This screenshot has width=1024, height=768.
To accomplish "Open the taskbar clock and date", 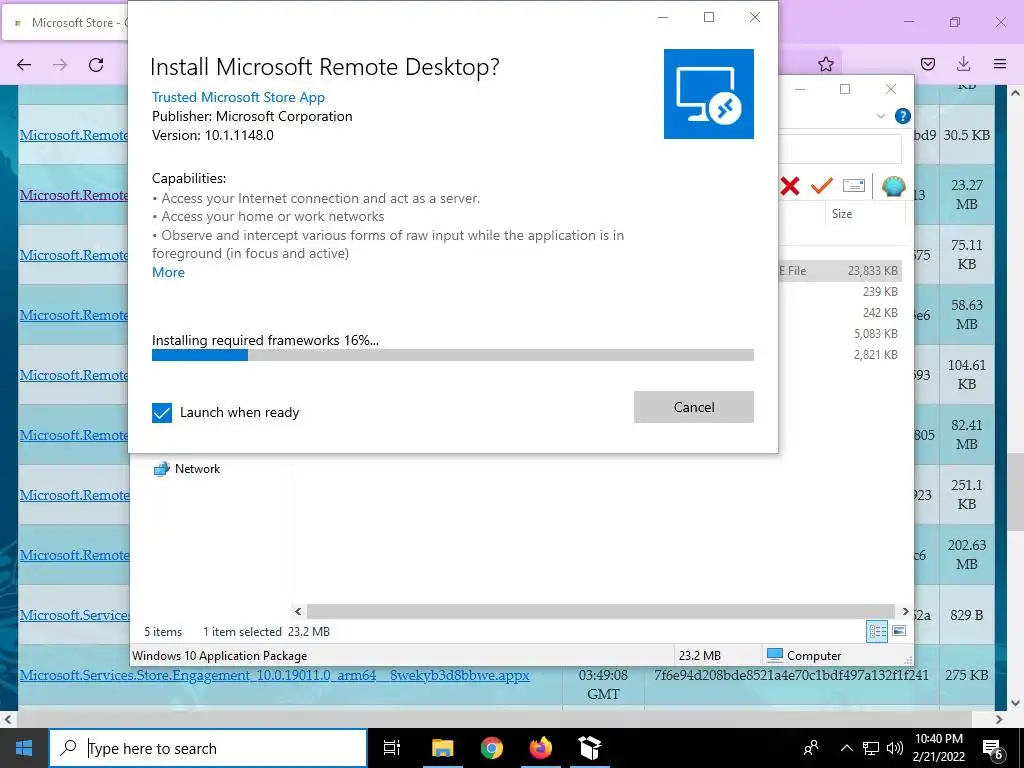I will 939,748.
